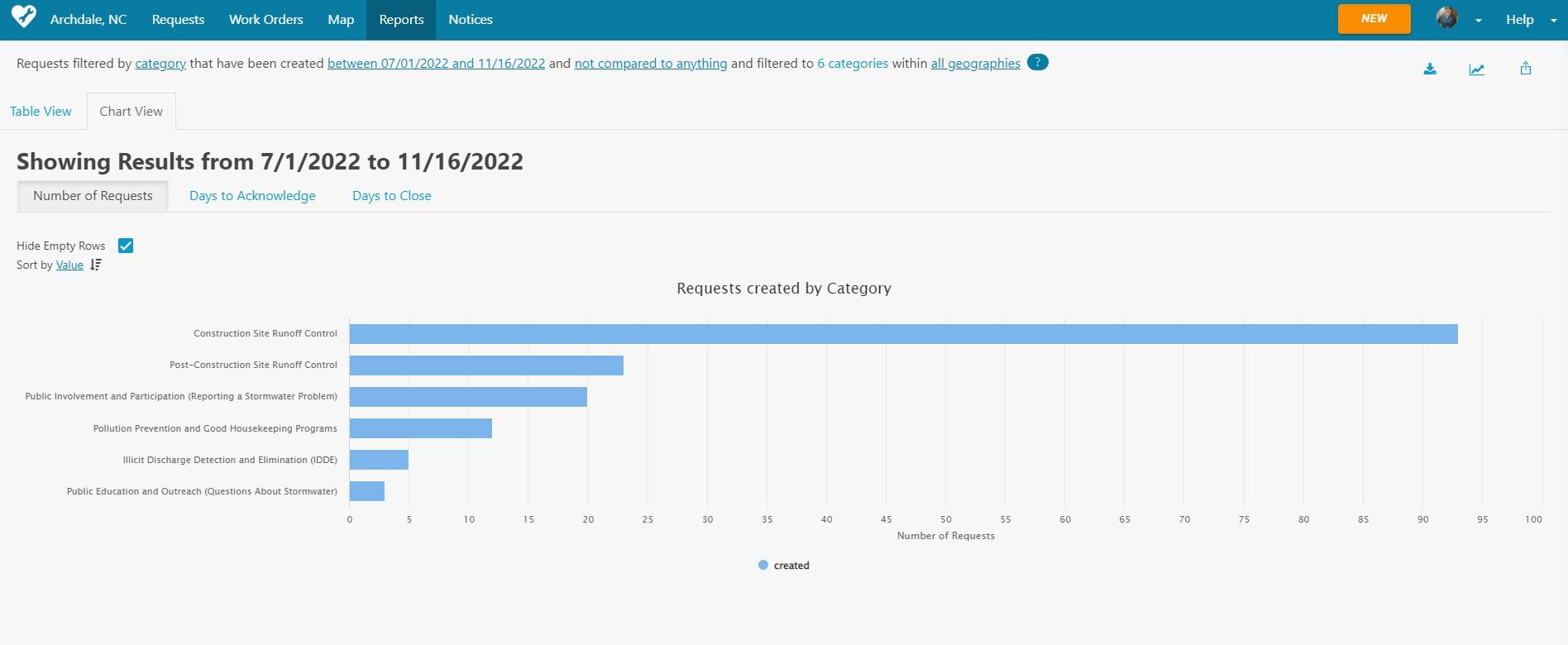Click the blue help question mark icon

click(1037, 62)
